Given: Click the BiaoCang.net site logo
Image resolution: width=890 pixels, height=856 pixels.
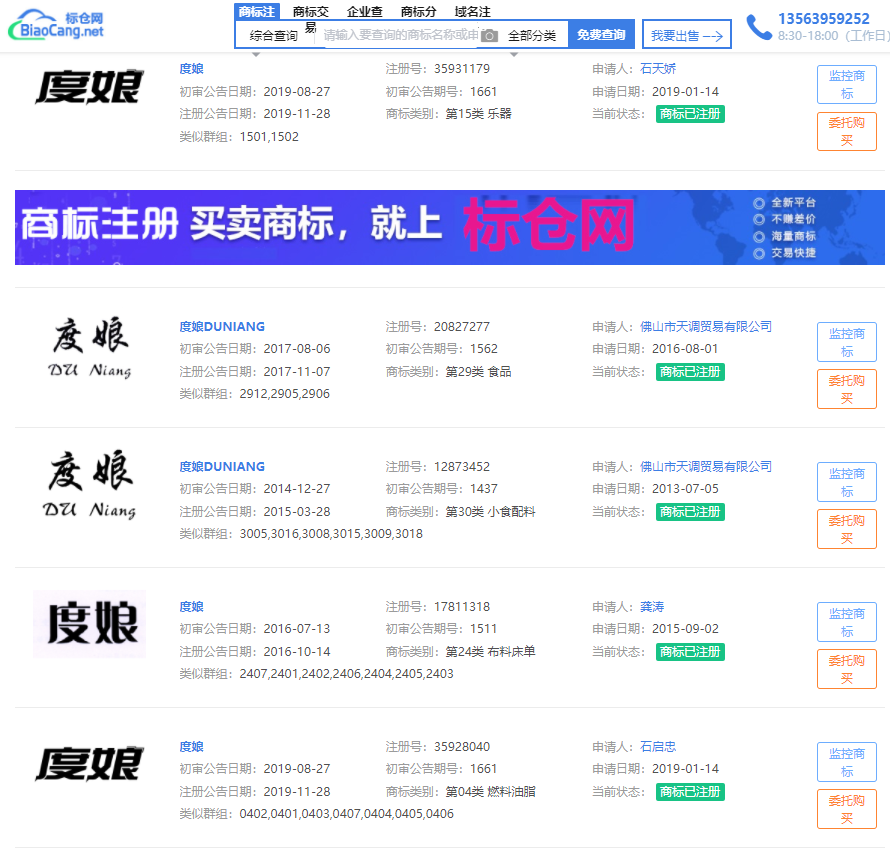Looking at the screenshot, I should [57, 25].
